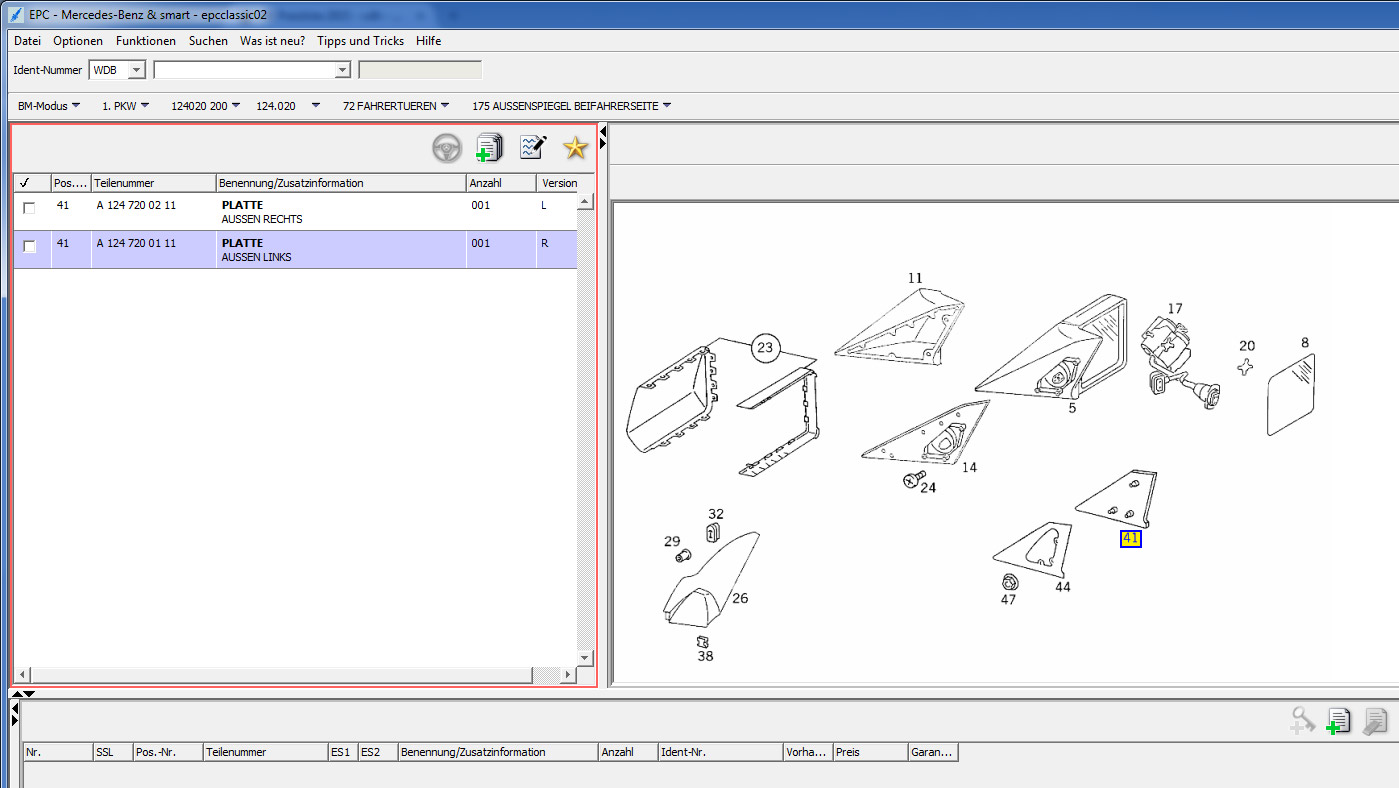Click the gold star favorites icon
The height and width of the screenshot is (788, 1399).
click(x=575, y=148)
